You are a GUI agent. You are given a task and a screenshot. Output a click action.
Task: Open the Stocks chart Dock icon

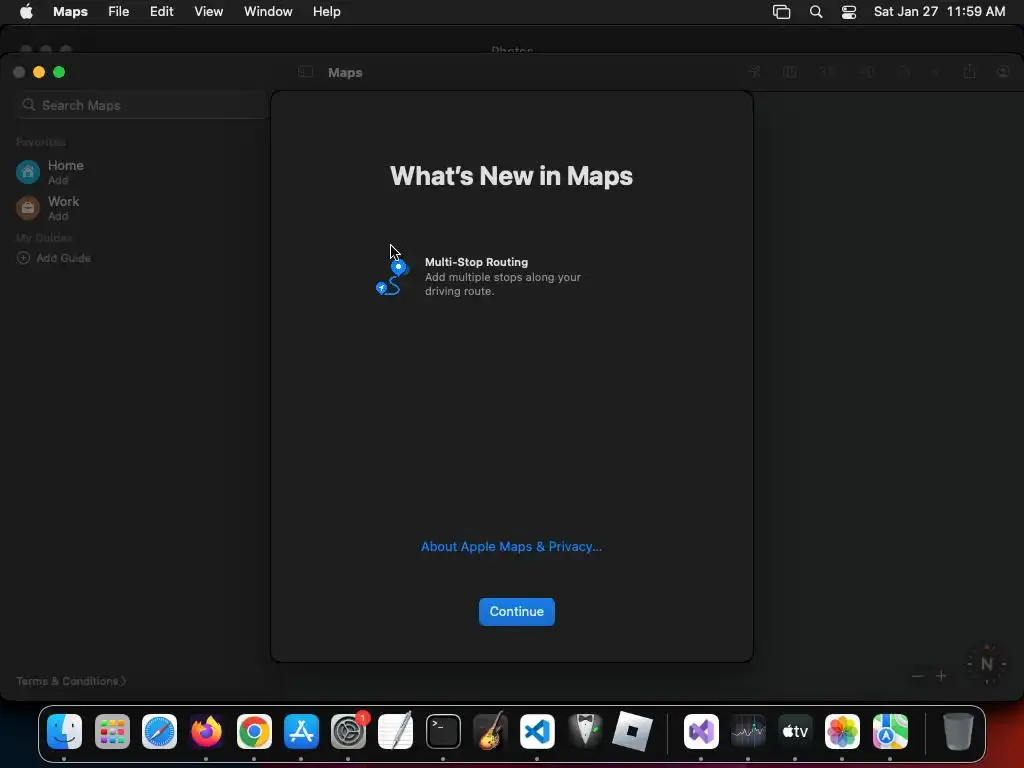748,731
